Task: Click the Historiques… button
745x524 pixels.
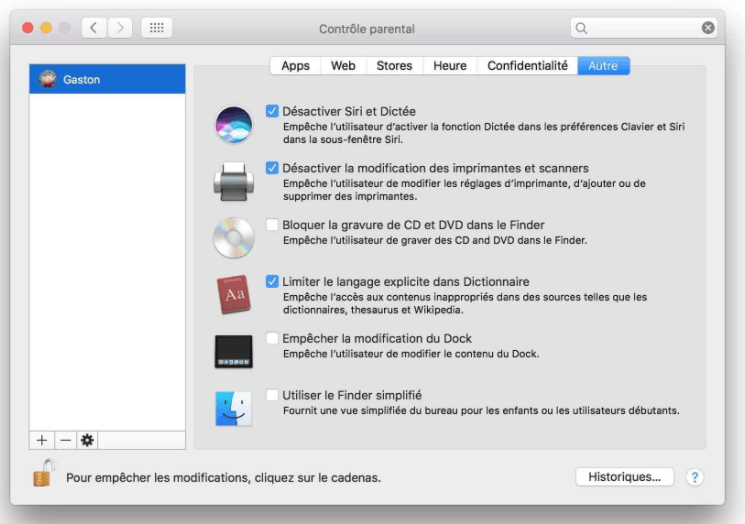Action: tap(624, 477)
